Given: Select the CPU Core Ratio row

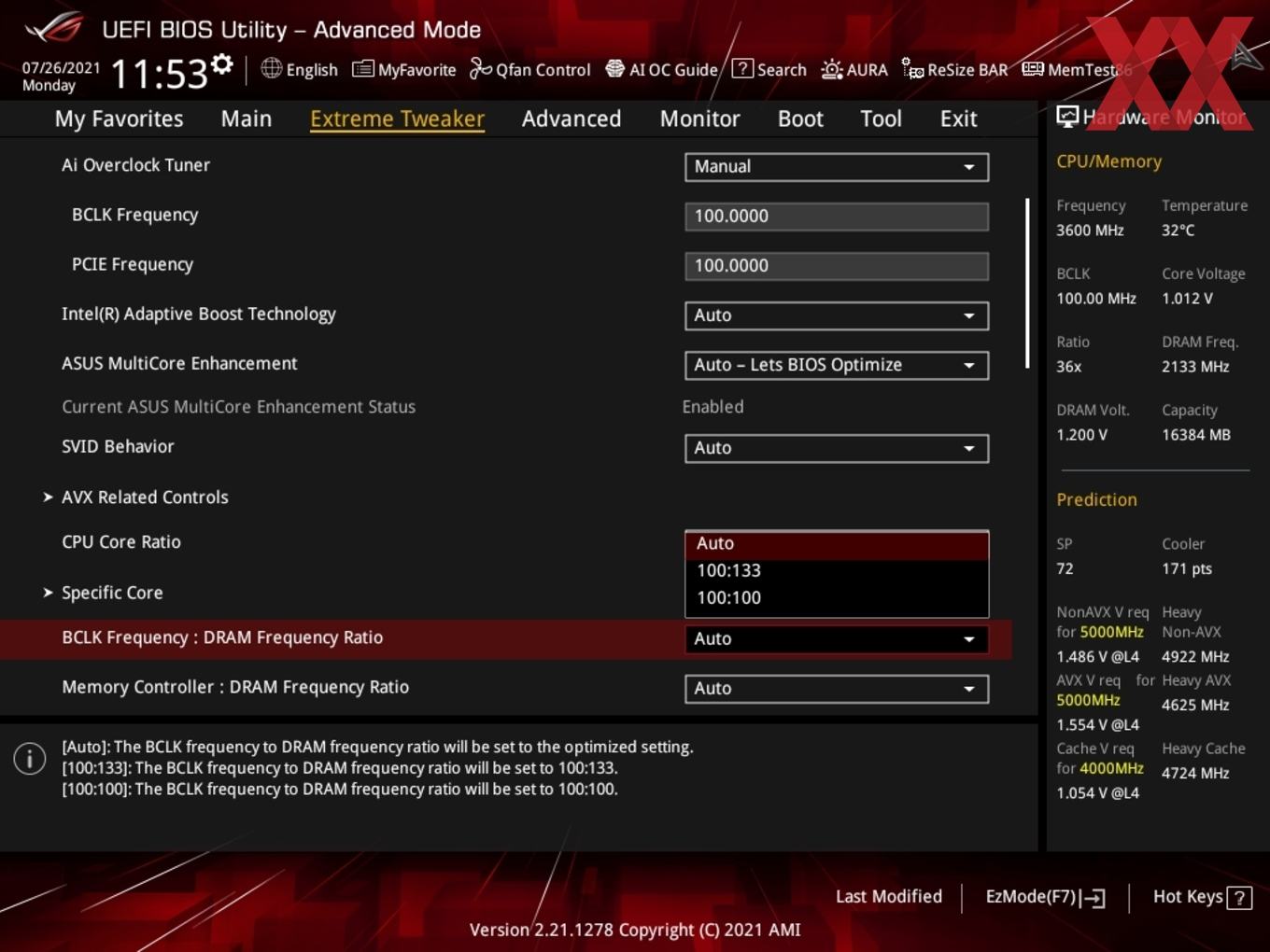Looking at the screenshot, I should pyautogui.click(x=504, y=542).
